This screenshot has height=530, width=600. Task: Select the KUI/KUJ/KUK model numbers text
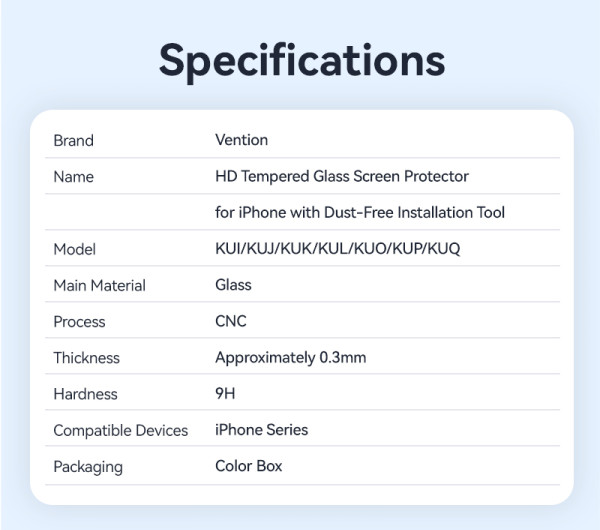(337, 248)
